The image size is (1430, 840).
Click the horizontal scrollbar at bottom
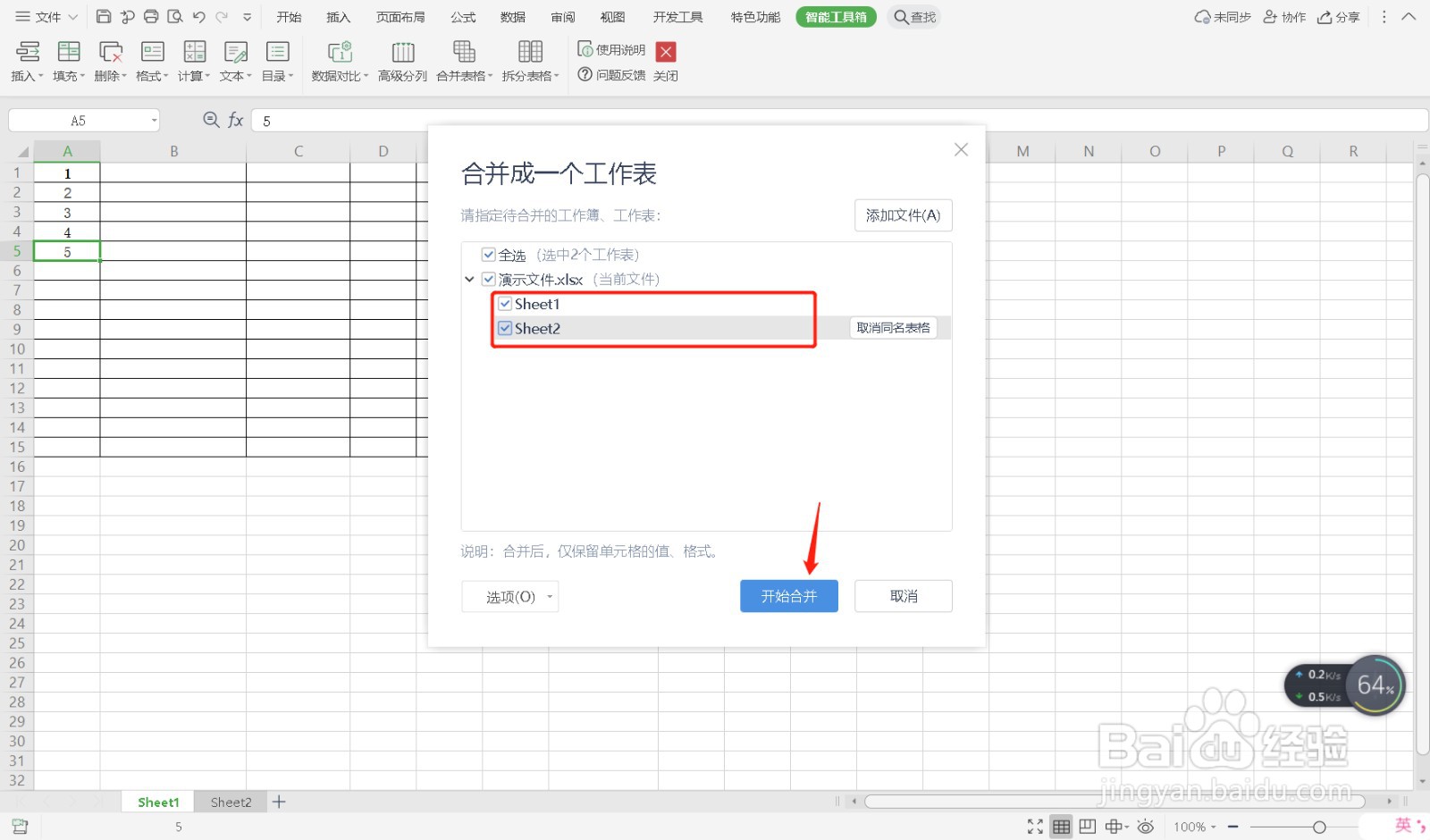tap(1115, 802)
